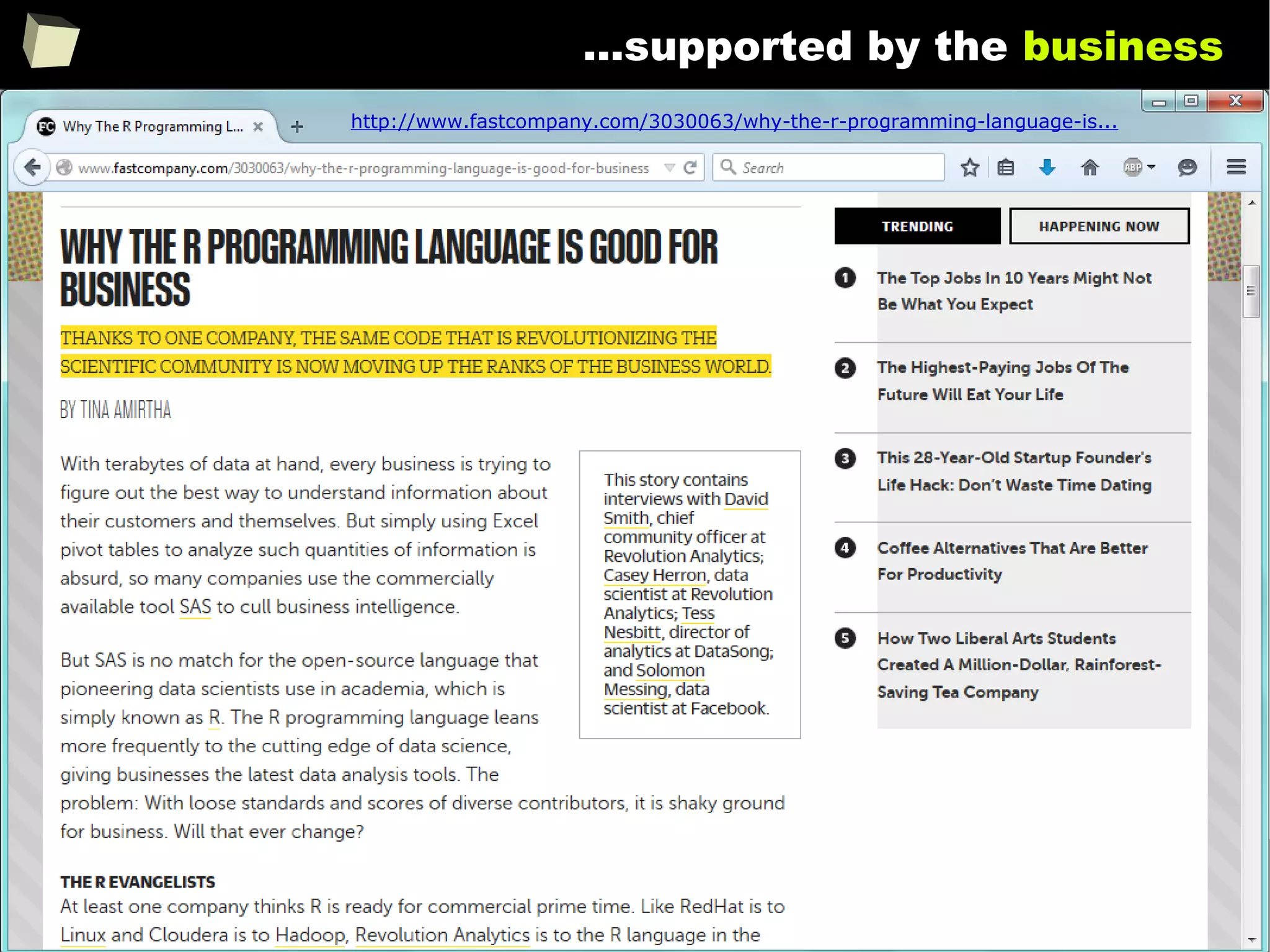Screen dimensions: 1270x952
Task: Click THE R EVANGELISTS subheading
Action: [x=138, y=882]
